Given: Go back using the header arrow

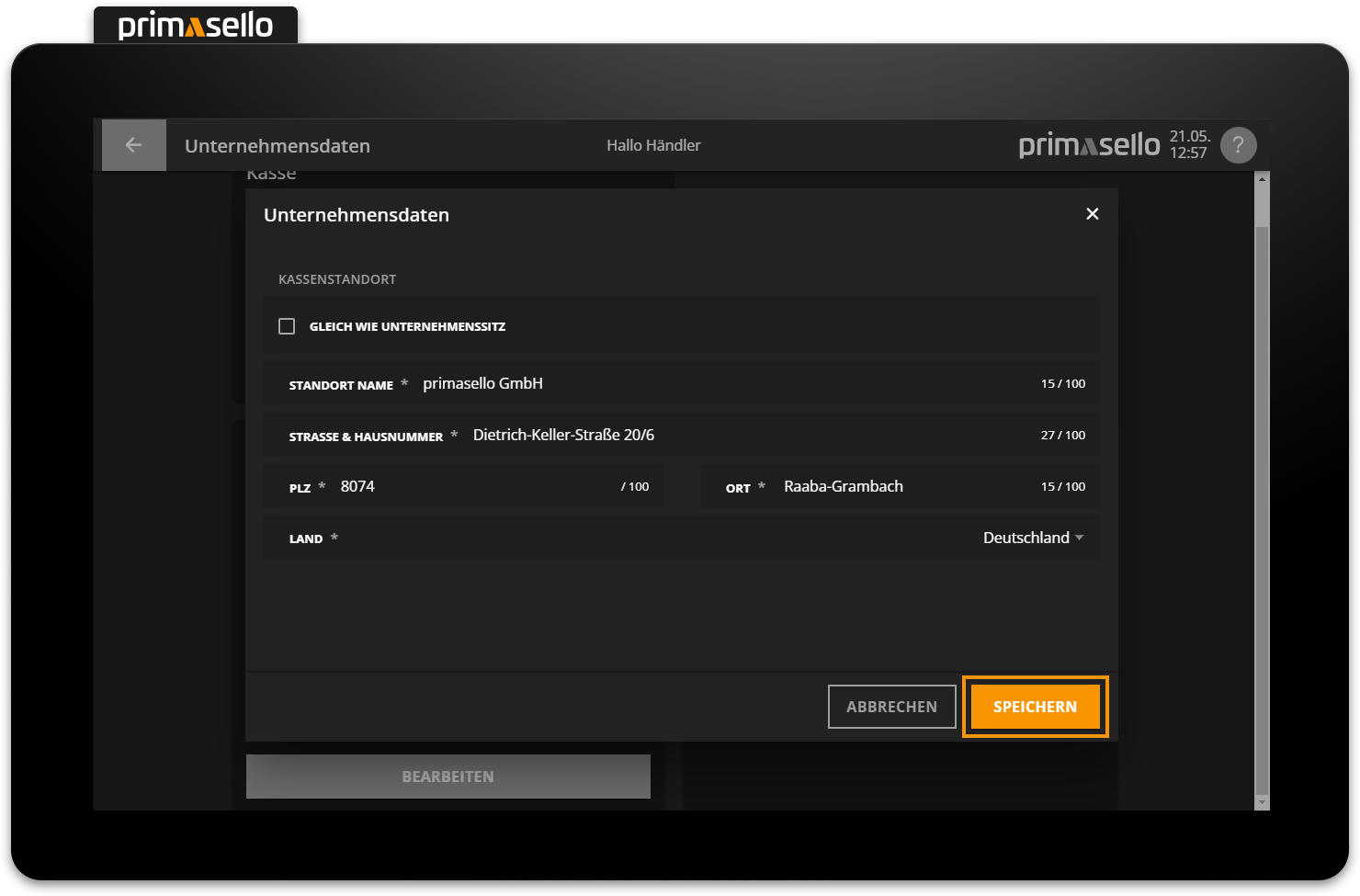Looking at the screenshot, I should pos(133,145).
